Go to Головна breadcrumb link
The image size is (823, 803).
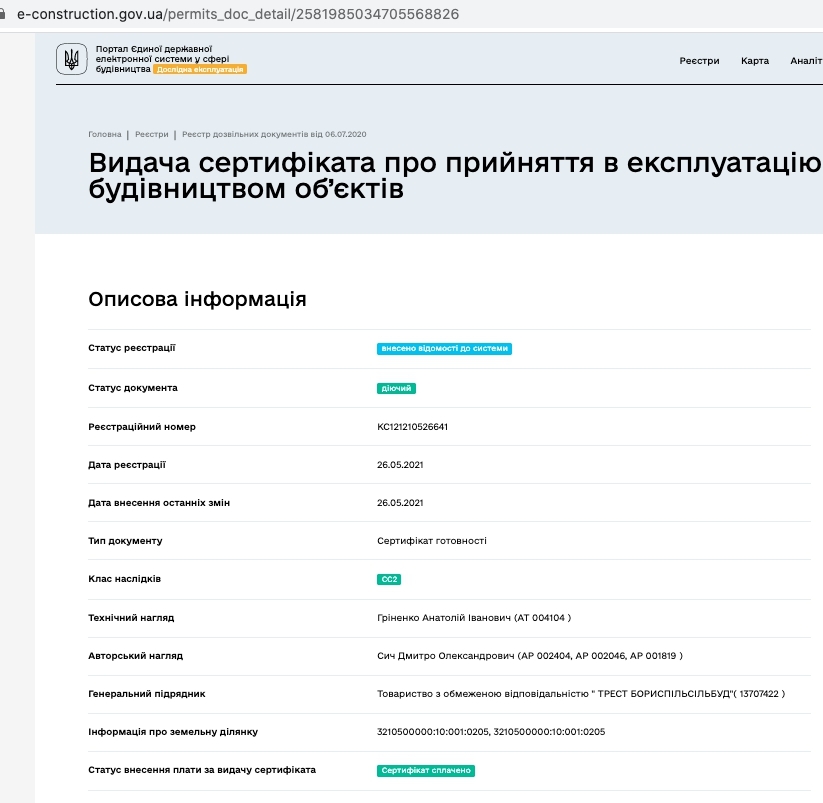click(104, 134)
